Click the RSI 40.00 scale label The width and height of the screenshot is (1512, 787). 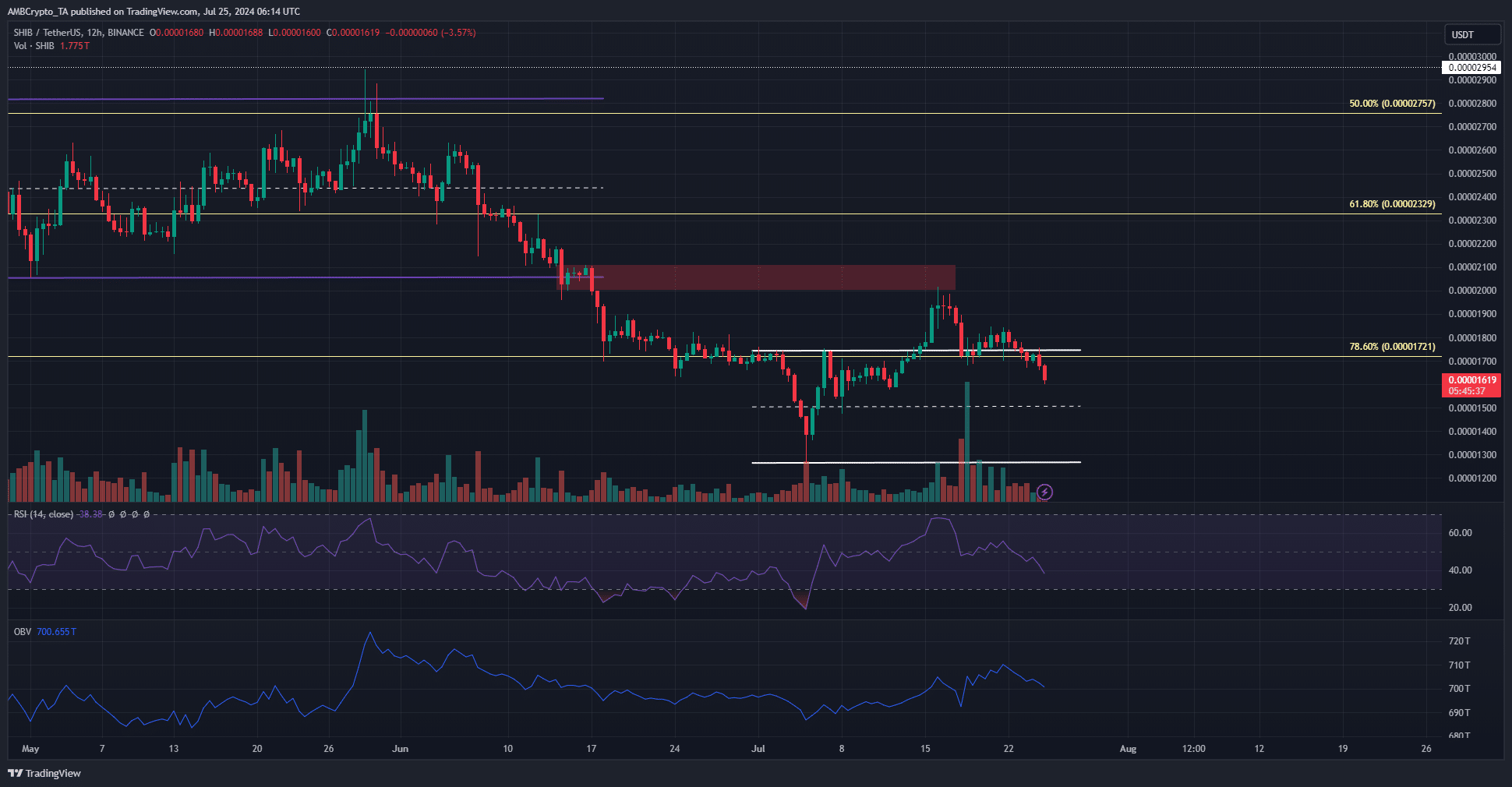pyautogui.click(x=1460, y=570)
